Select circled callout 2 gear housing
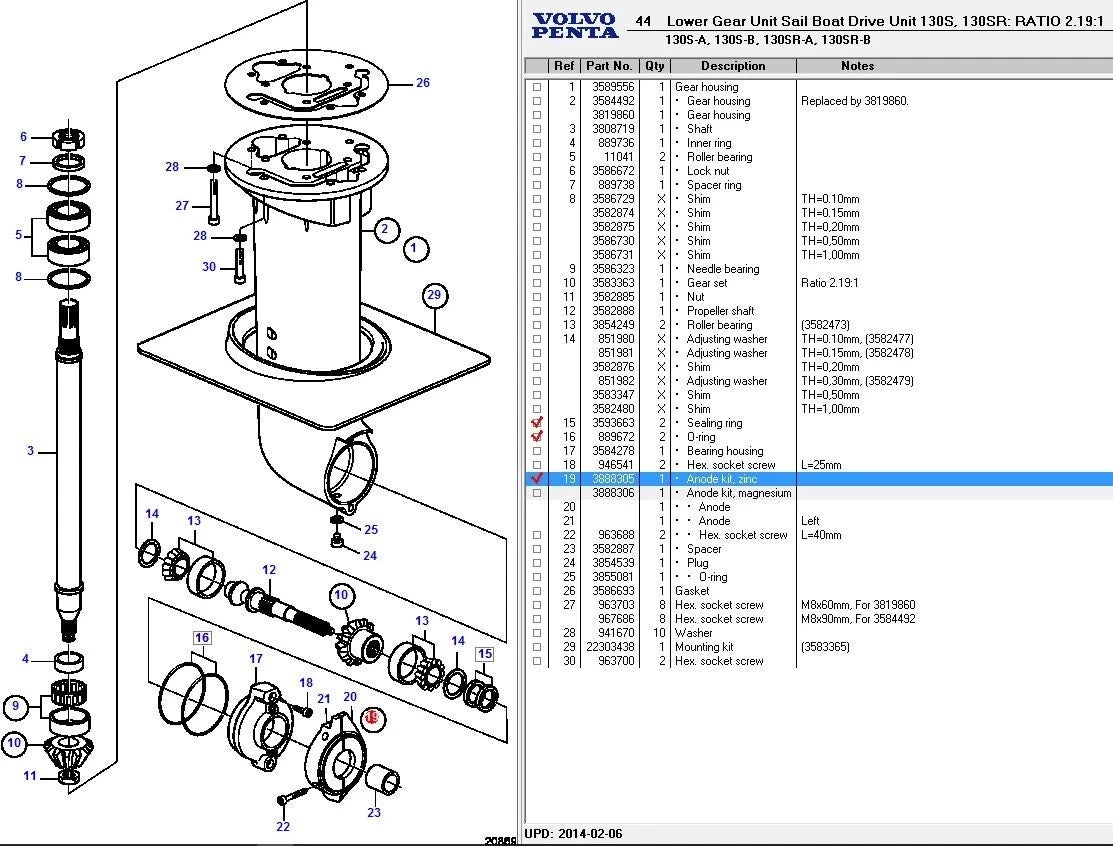The image size is (1113, 846). click(385, 229)
